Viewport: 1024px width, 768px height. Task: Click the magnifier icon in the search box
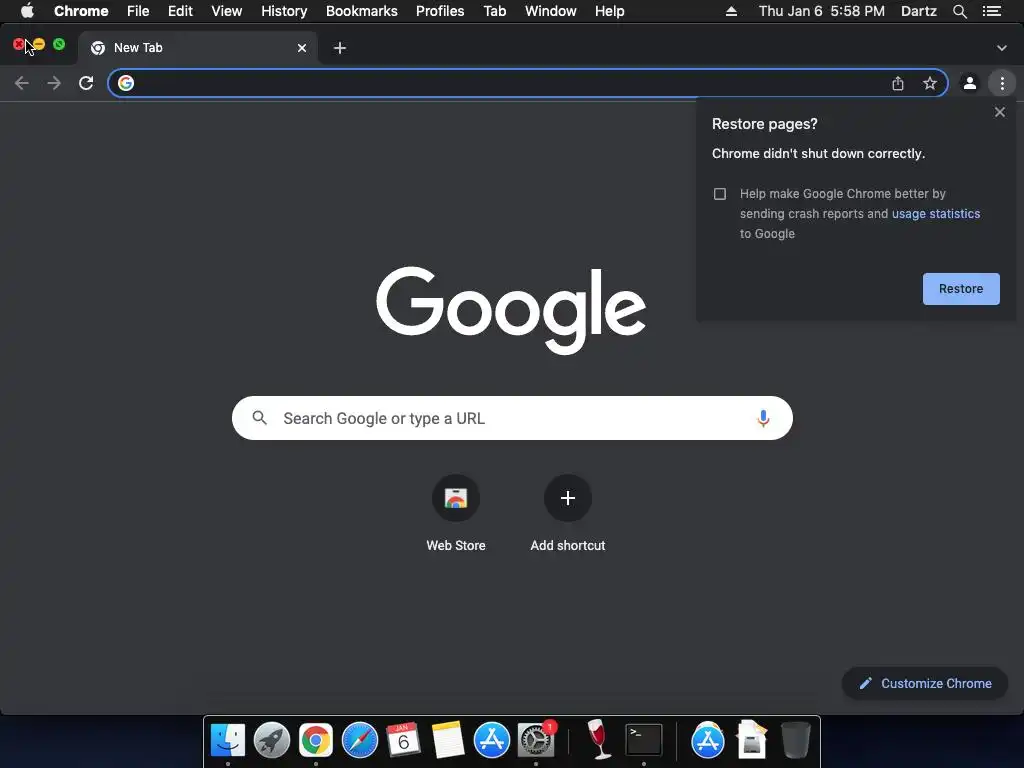[x=259, y=418]
